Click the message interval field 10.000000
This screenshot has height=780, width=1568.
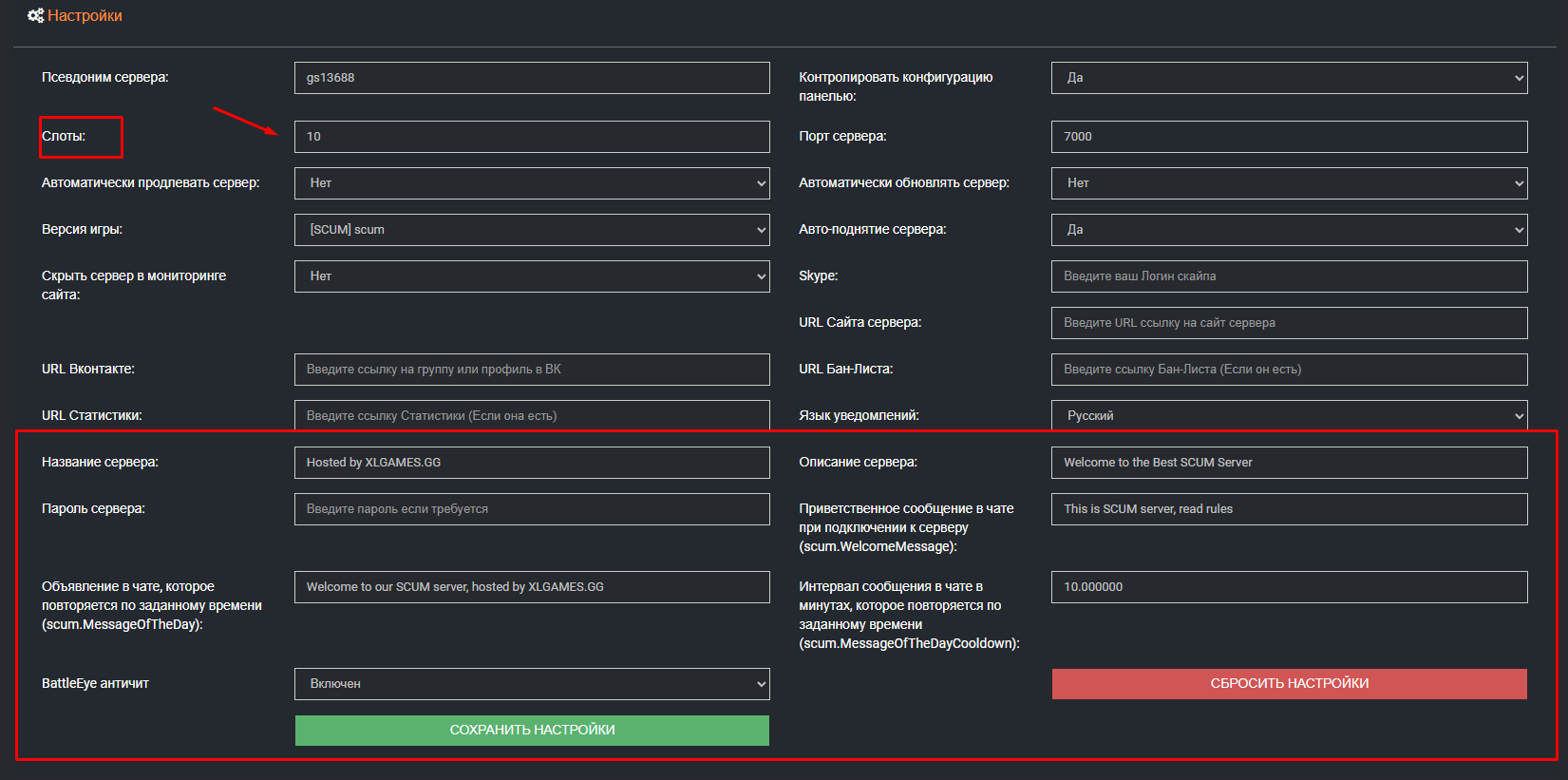coord(1289,587)
